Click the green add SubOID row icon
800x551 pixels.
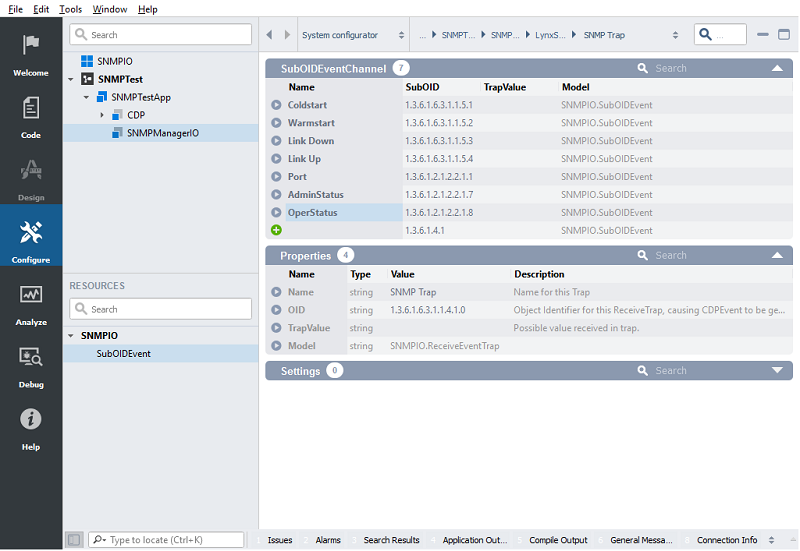coord(276,230)
